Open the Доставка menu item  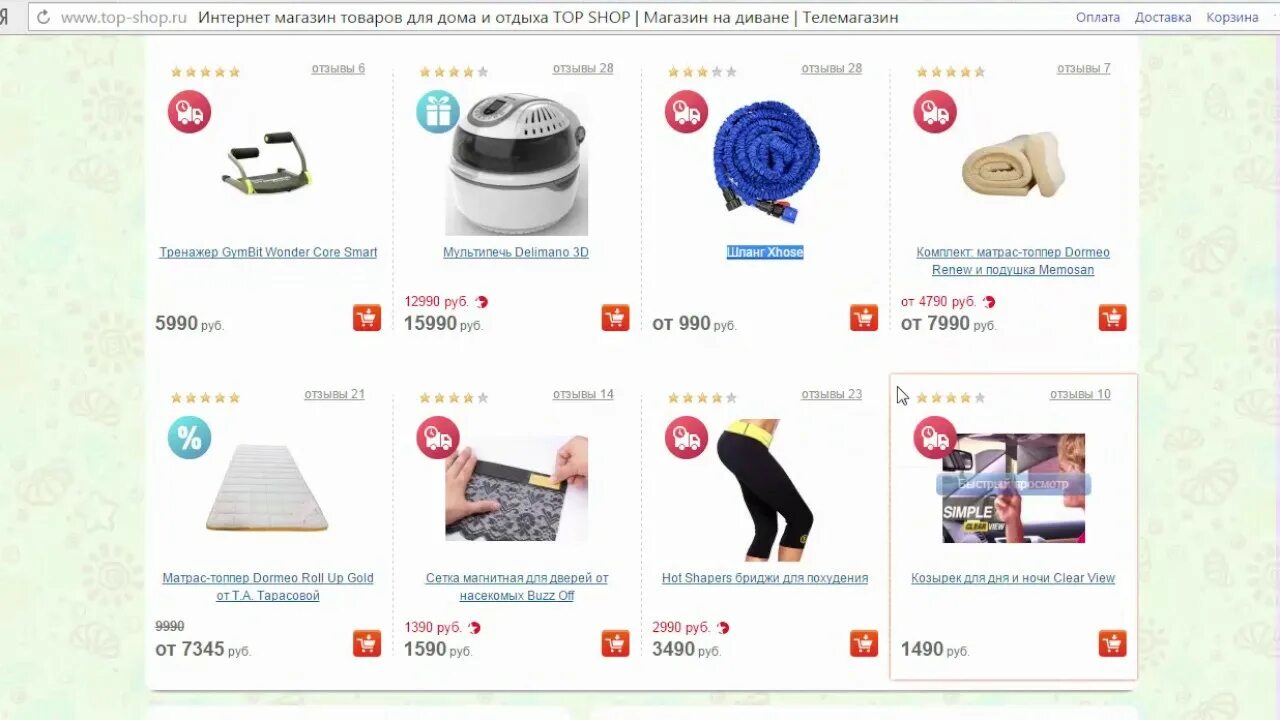point(1163,17)
